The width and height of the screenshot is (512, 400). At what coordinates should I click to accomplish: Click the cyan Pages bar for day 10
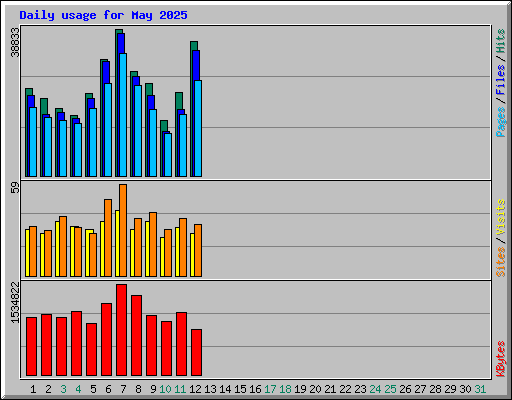point(168,155)
